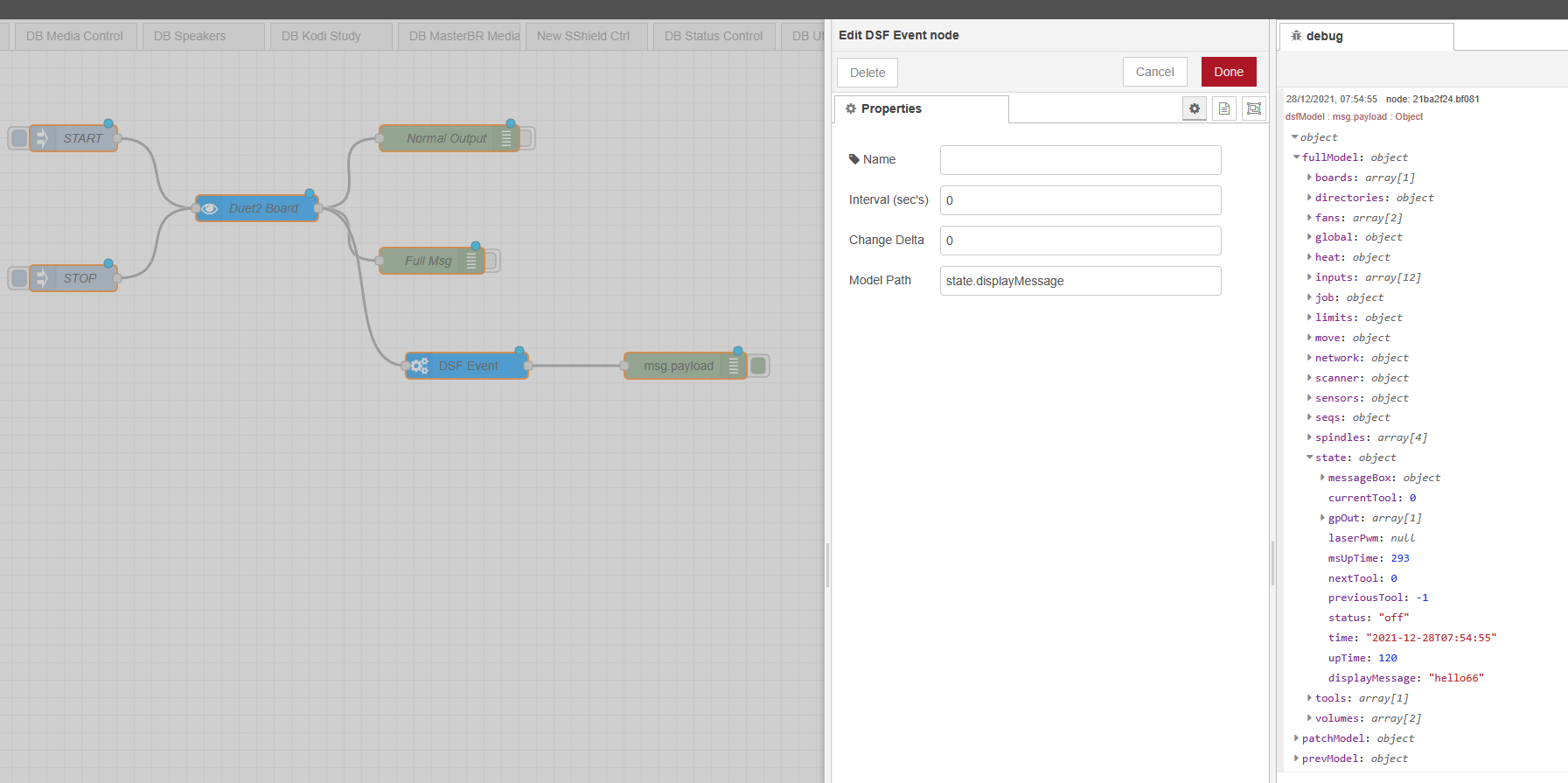Expand directories object in debug tree
This screenshot has height=783, width=1568.
coord(1309,198)
